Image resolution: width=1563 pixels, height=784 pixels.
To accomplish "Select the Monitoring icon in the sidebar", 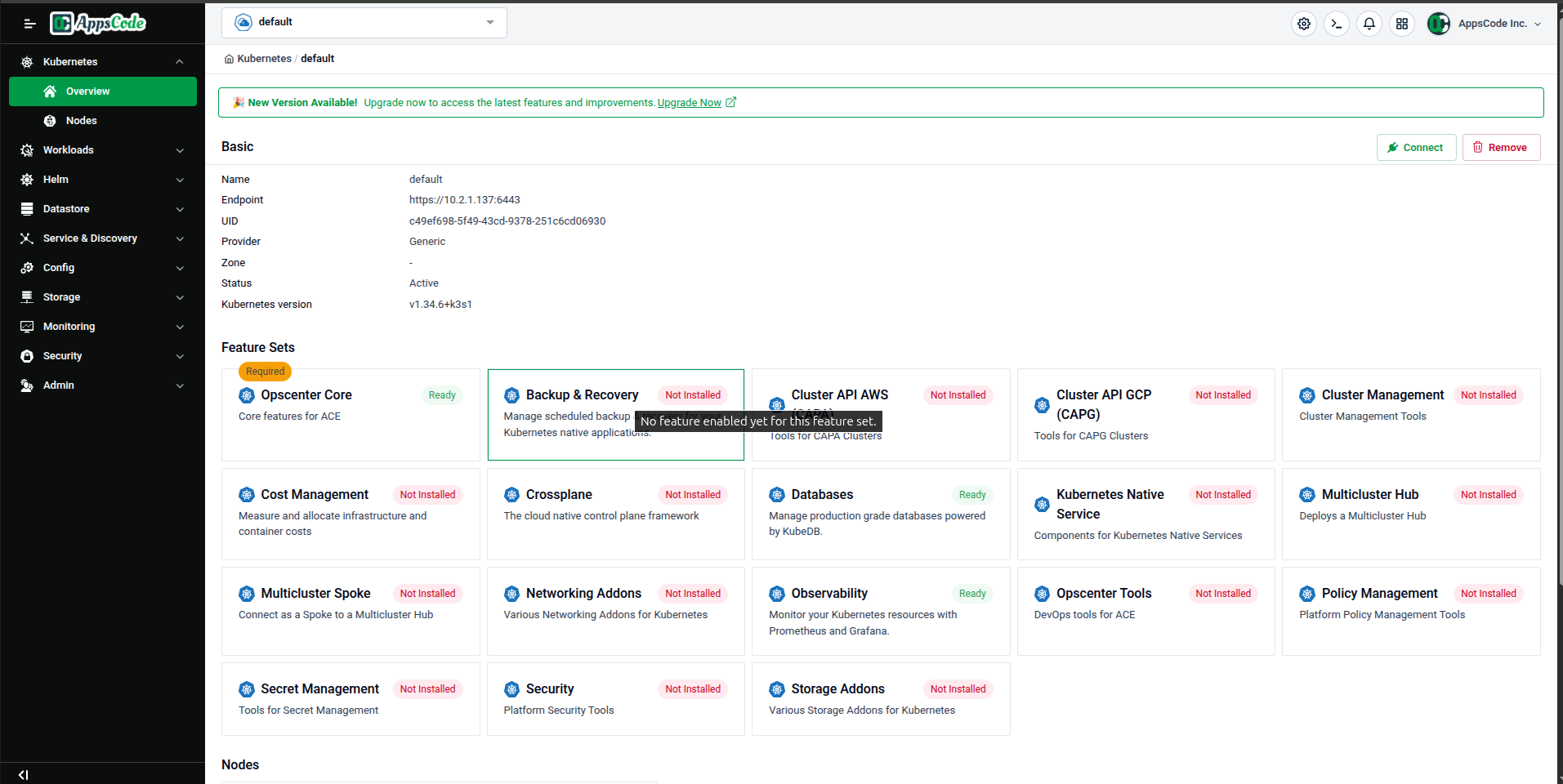I will tap(27, 326).
